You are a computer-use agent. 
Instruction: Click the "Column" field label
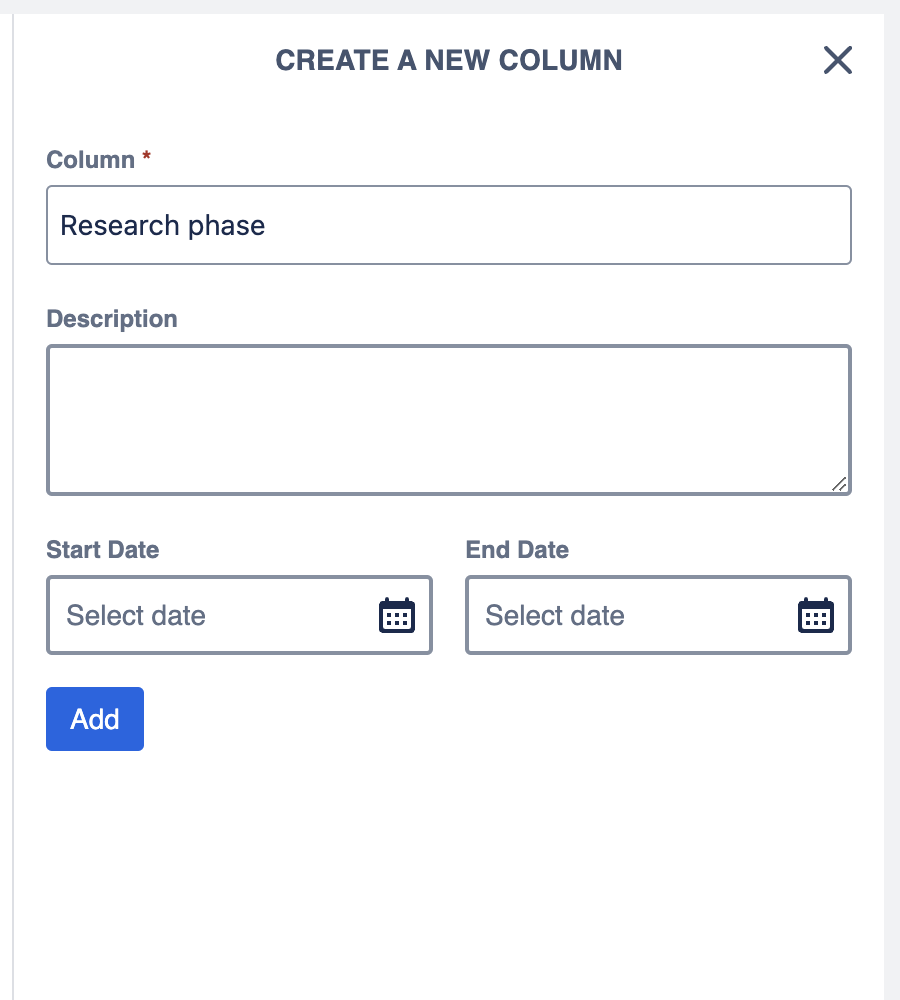pyautogui.click(x=90, y=160)
